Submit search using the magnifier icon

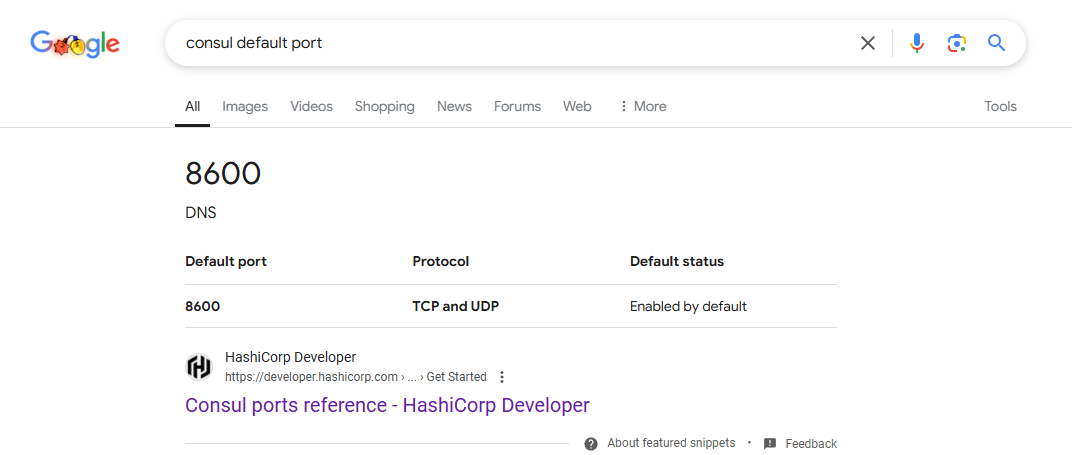pyautogui.click(x=997, y=43)
